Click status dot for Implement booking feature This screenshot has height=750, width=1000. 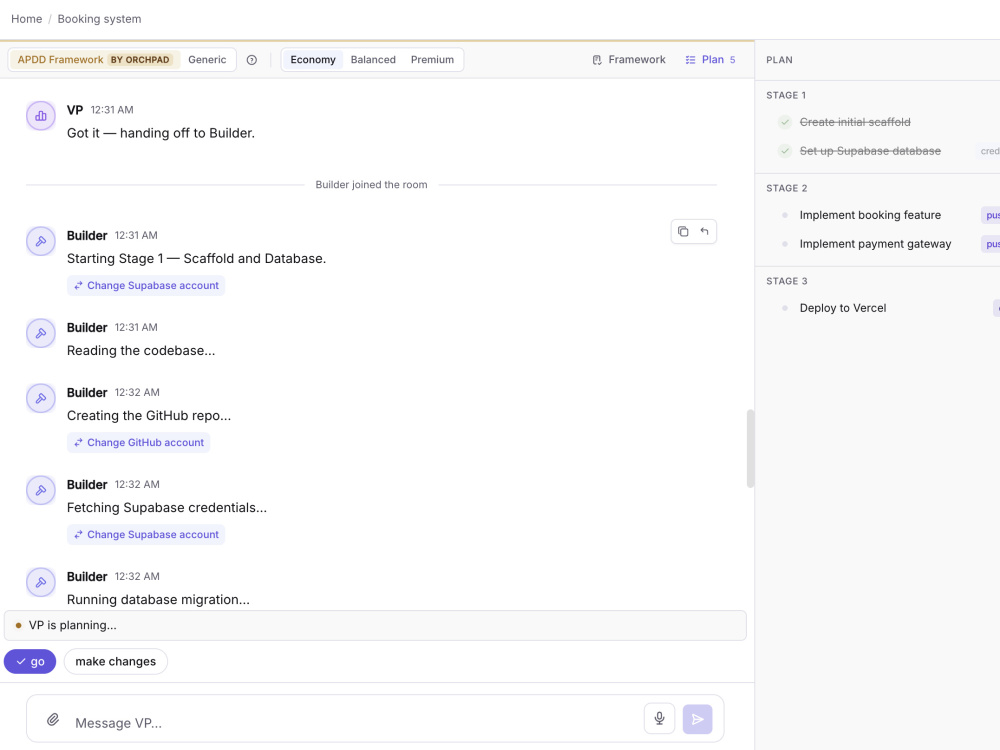click(x=785, y=215)
